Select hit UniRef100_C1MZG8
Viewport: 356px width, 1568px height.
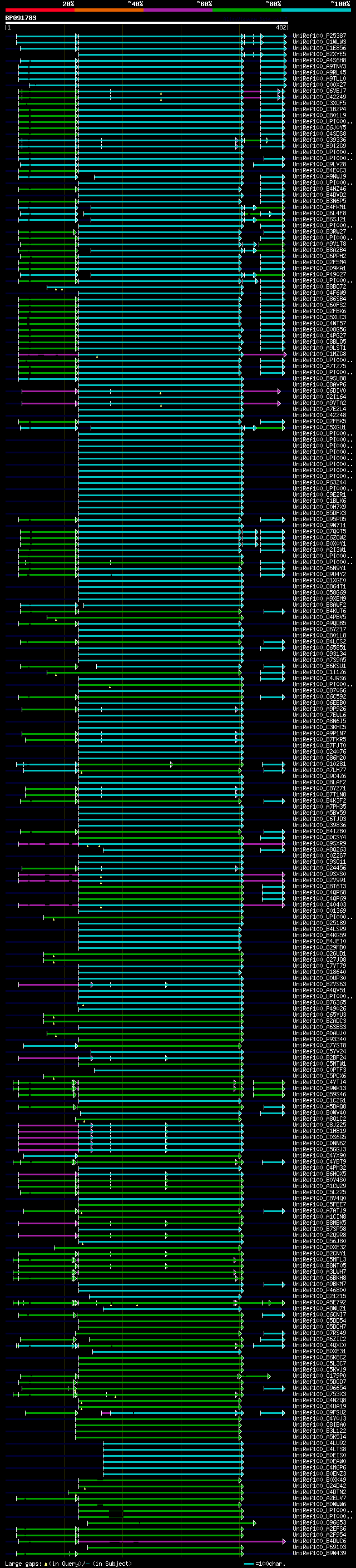[319, 354]
